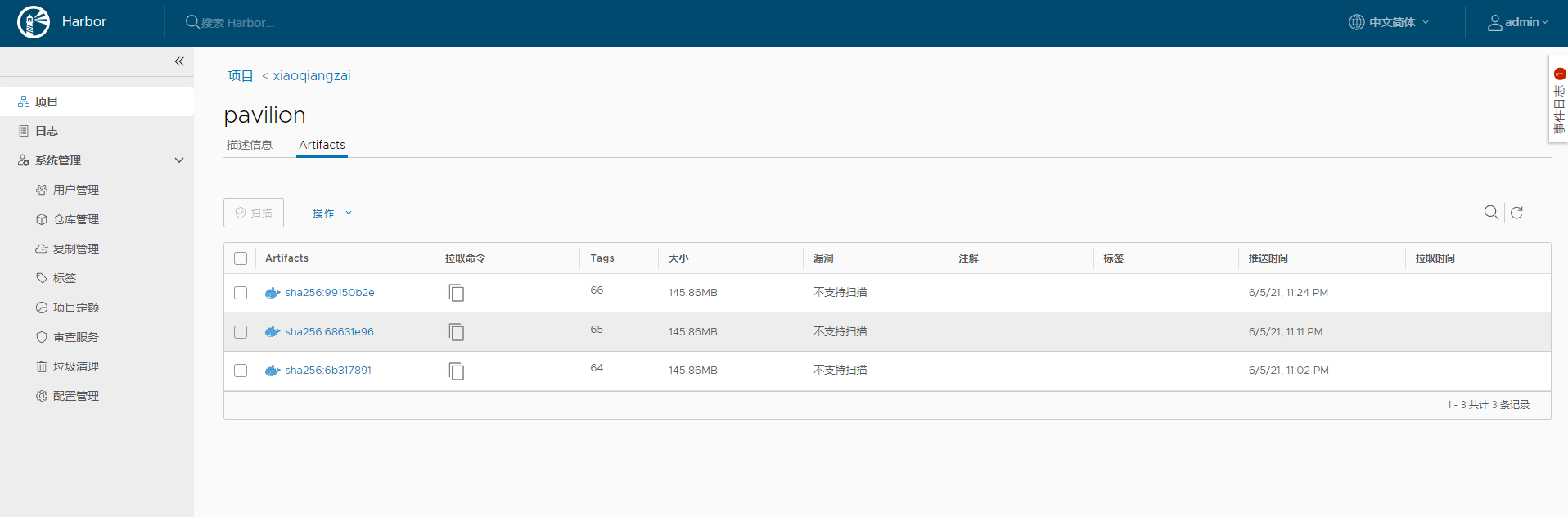The image size is (1568, 517).
Task: Click the 日志 log sidebar icon
Action: tap(24, 131)
